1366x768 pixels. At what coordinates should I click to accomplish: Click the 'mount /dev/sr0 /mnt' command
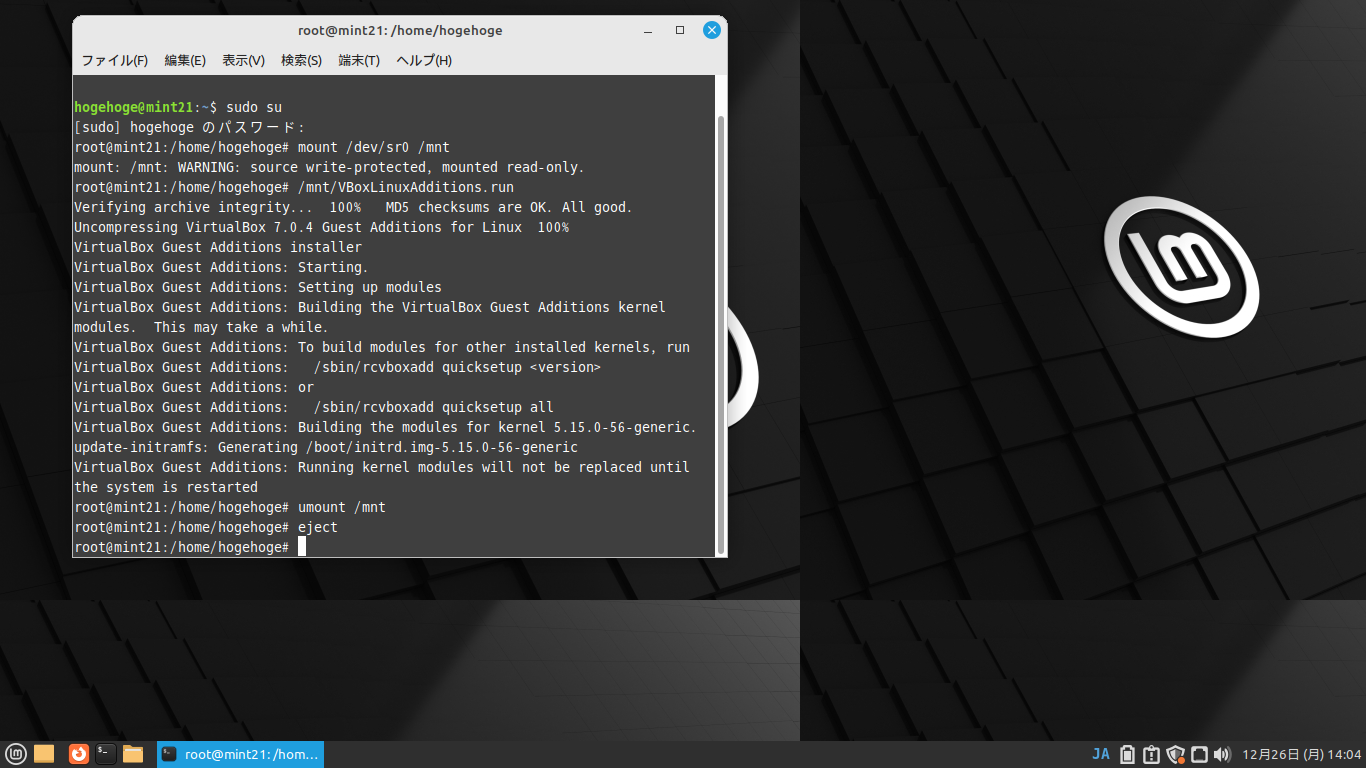coord(374,147)
